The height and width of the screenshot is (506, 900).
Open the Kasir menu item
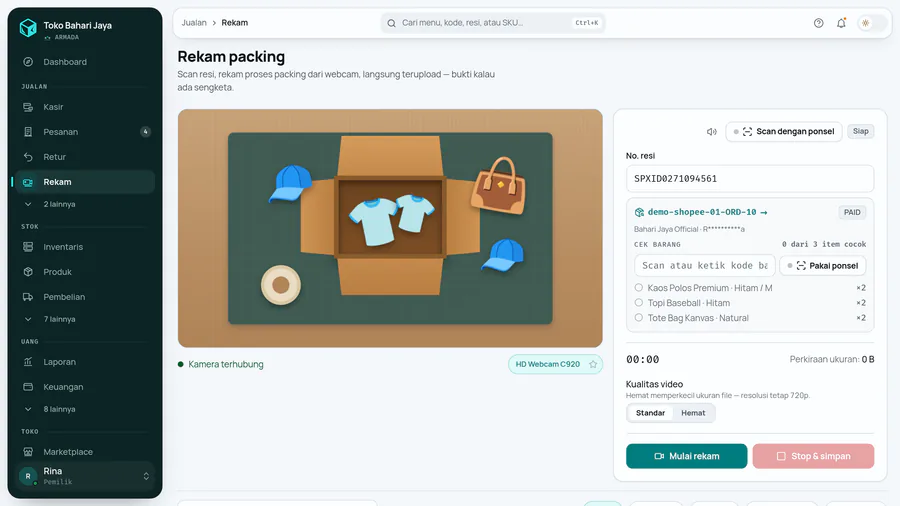[84, 107]
